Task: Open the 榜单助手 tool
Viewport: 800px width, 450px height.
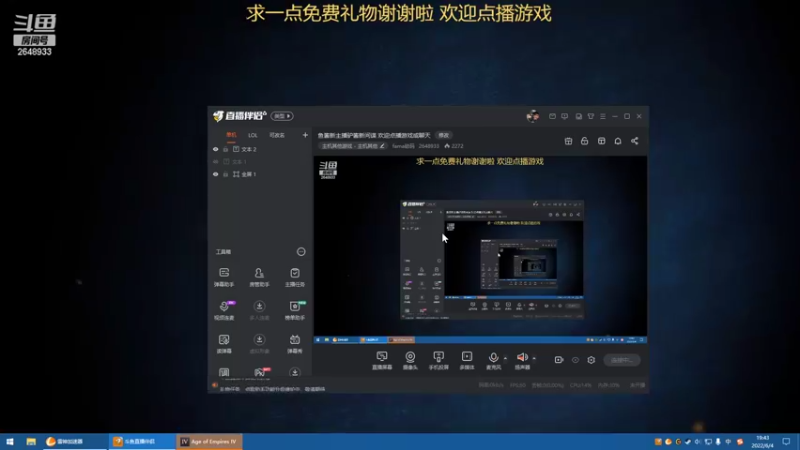Action: pos(294,310)
